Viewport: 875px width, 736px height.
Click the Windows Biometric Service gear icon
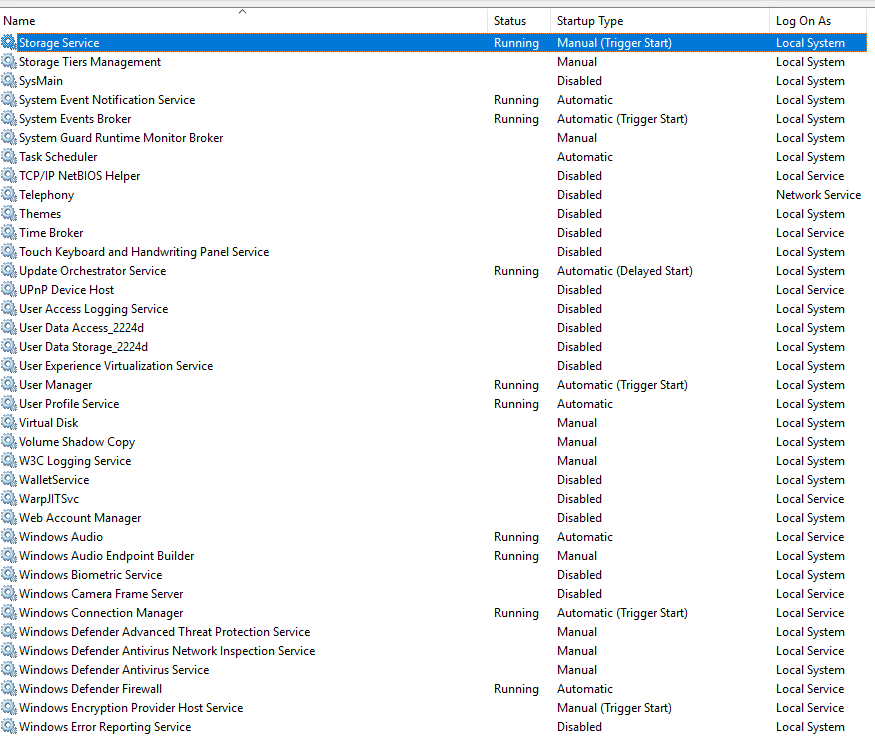coord(9,574)
